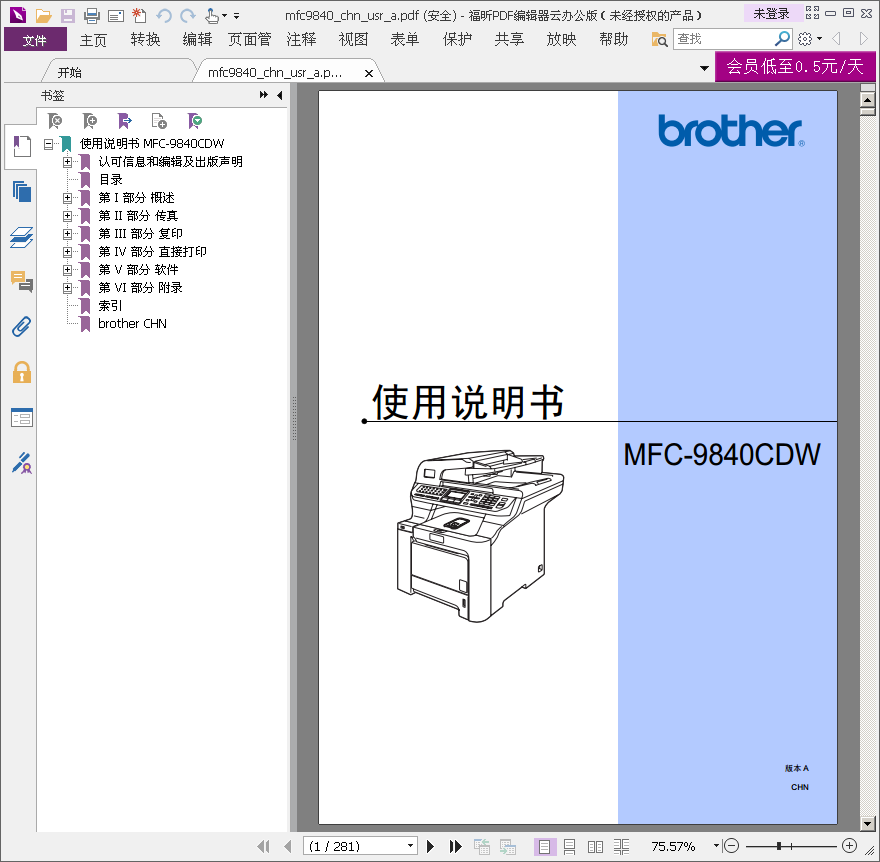Expand the 第 V 部分 软件 bookmark
Image resolution: width=880 pixels, height=862 pixels.
(67, 270)
